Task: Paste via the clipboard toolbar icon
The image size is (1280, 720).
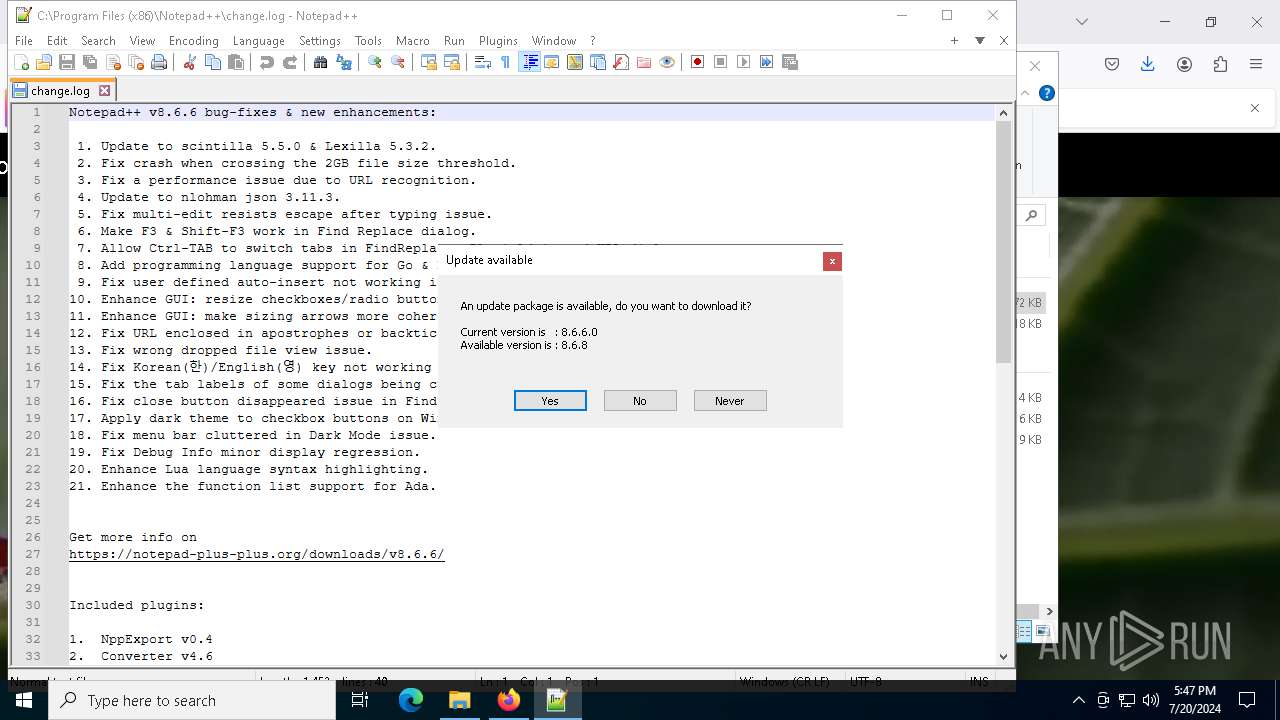Action: (236, 62)
